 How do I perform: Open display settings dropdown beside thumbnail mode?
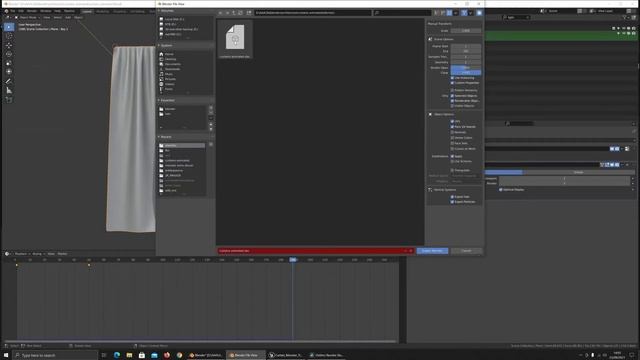pos(456,13)
